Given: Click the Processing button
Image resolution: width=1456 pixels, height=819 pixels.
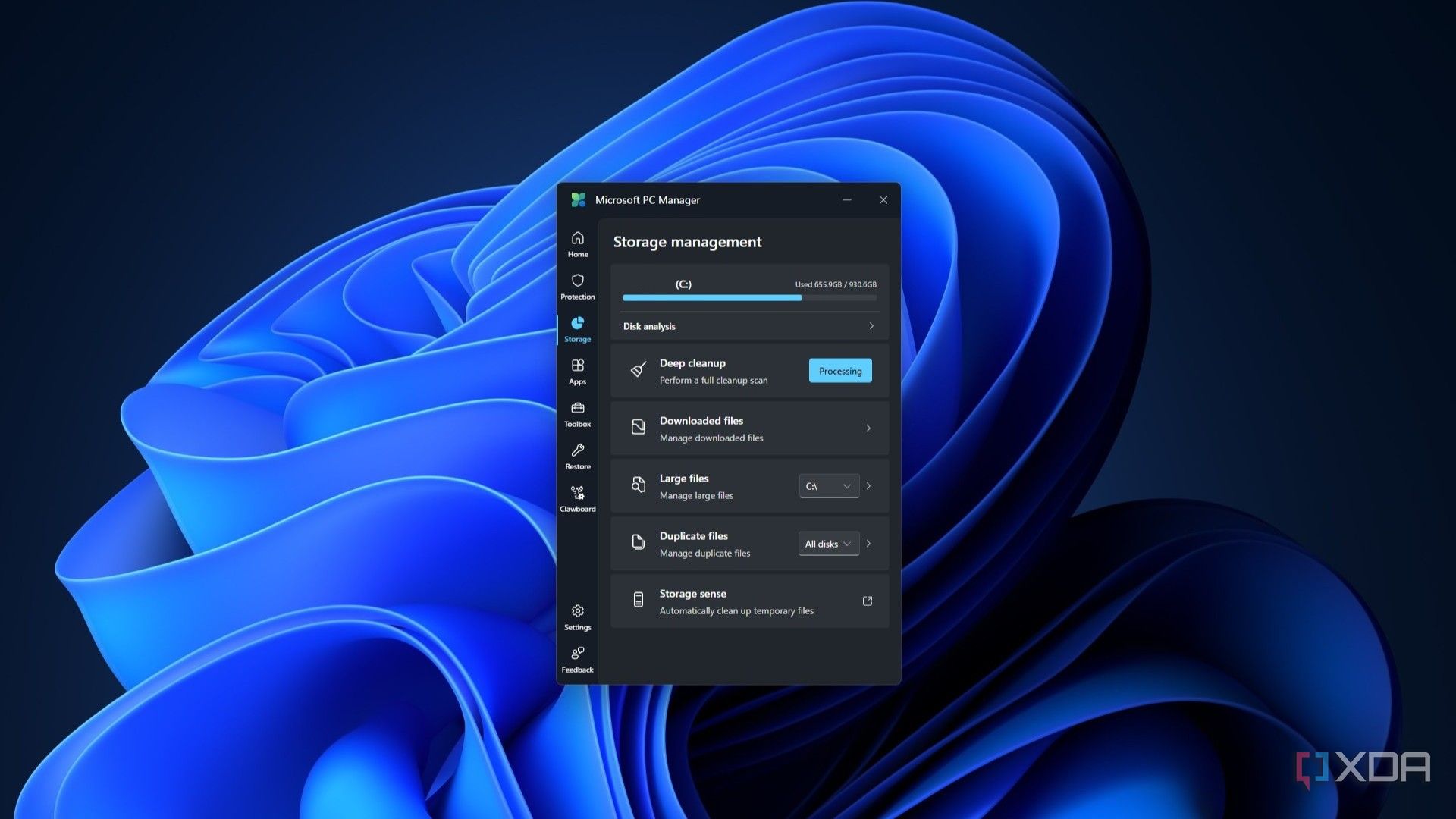Looking at the screenshot, I should [840, 371].
